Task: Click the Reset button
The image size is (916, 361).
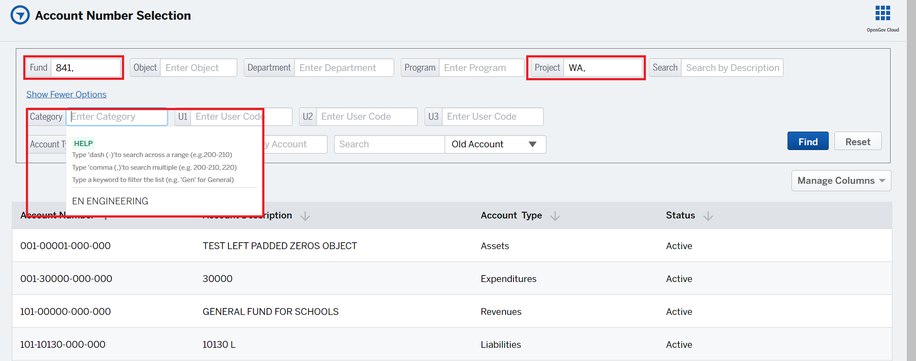Action: [x=858, y=141]
